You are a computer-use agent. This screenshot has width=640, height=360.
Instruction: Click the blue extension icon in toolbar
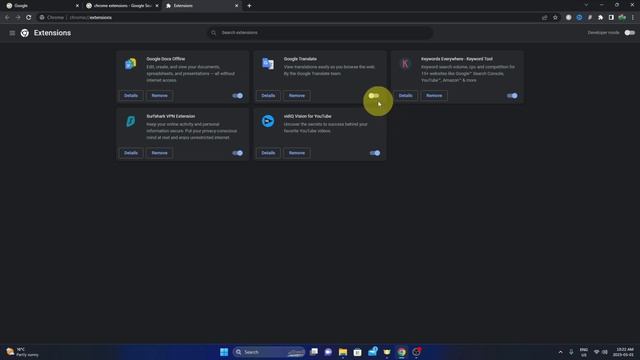click(x=579, y=18)
